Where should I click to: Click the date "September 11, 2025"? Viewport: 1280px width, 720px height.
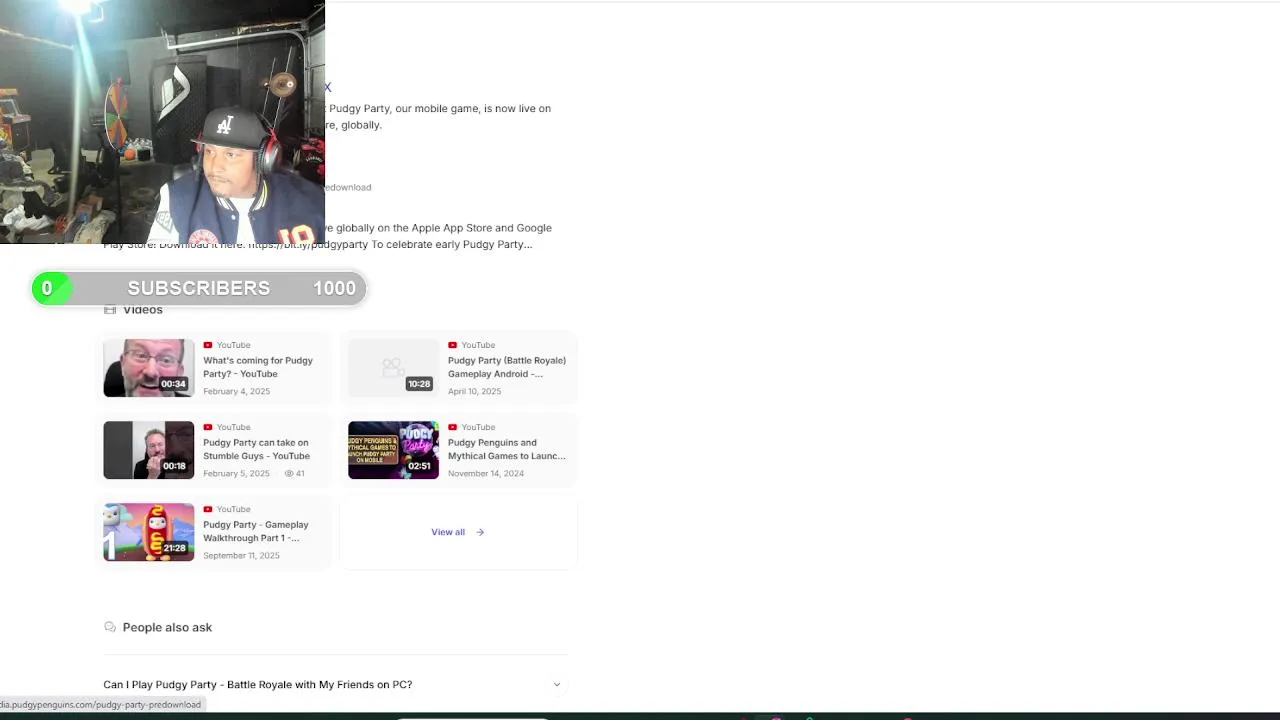241,555
